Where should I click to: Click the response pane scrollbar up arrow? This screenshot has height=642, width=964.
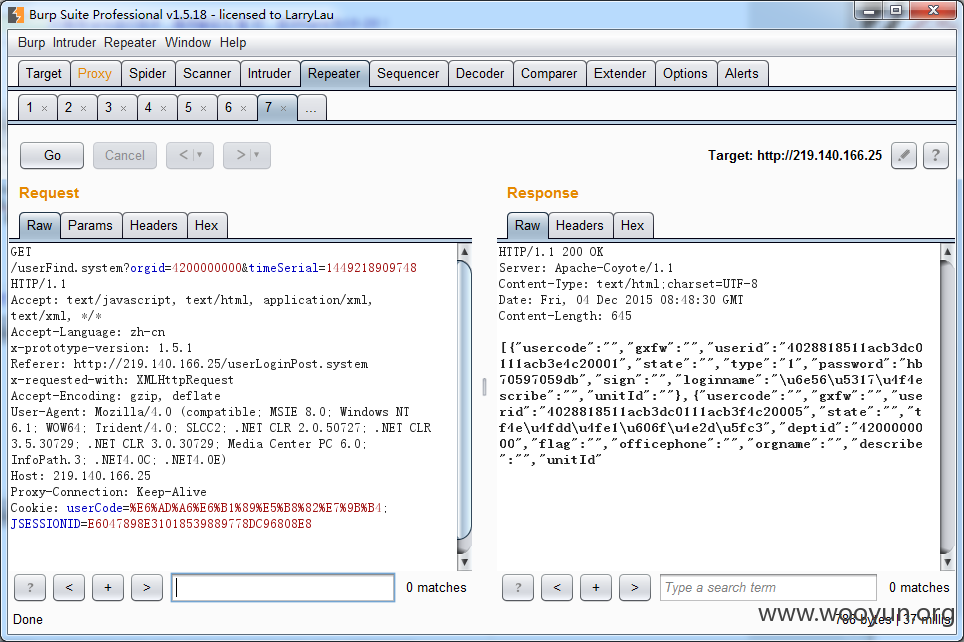click(947, 252)
